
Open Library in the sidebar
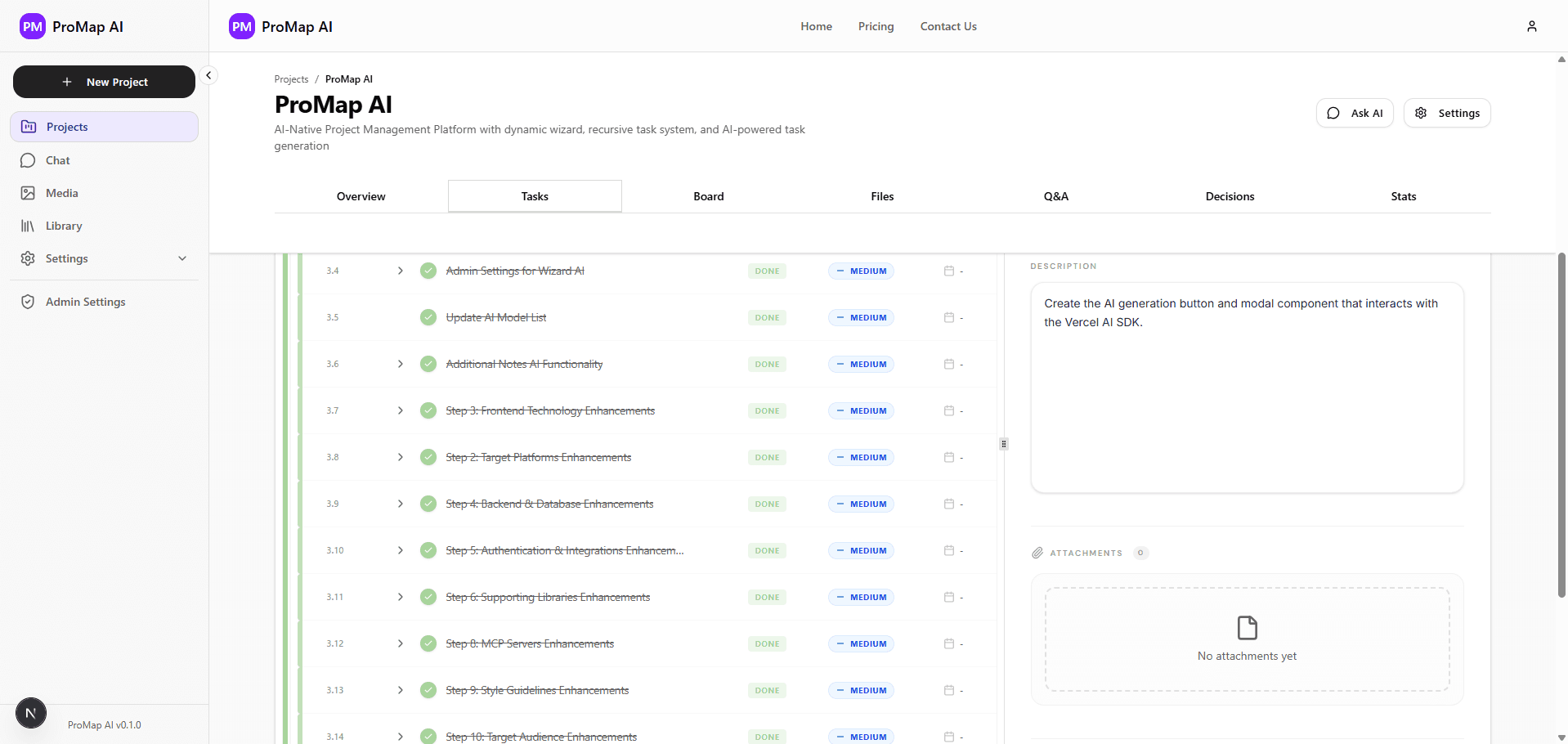click(x=63, y=226)
